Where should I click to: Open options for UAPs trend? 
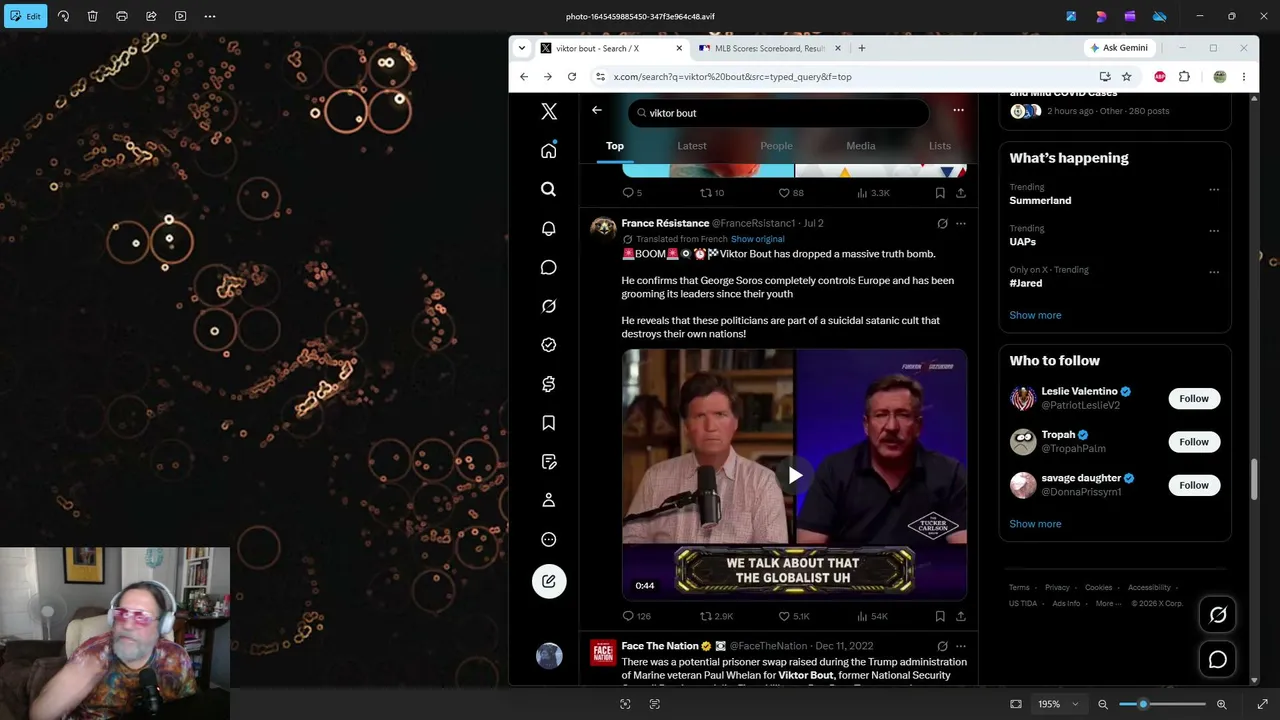click(1214, 230)
